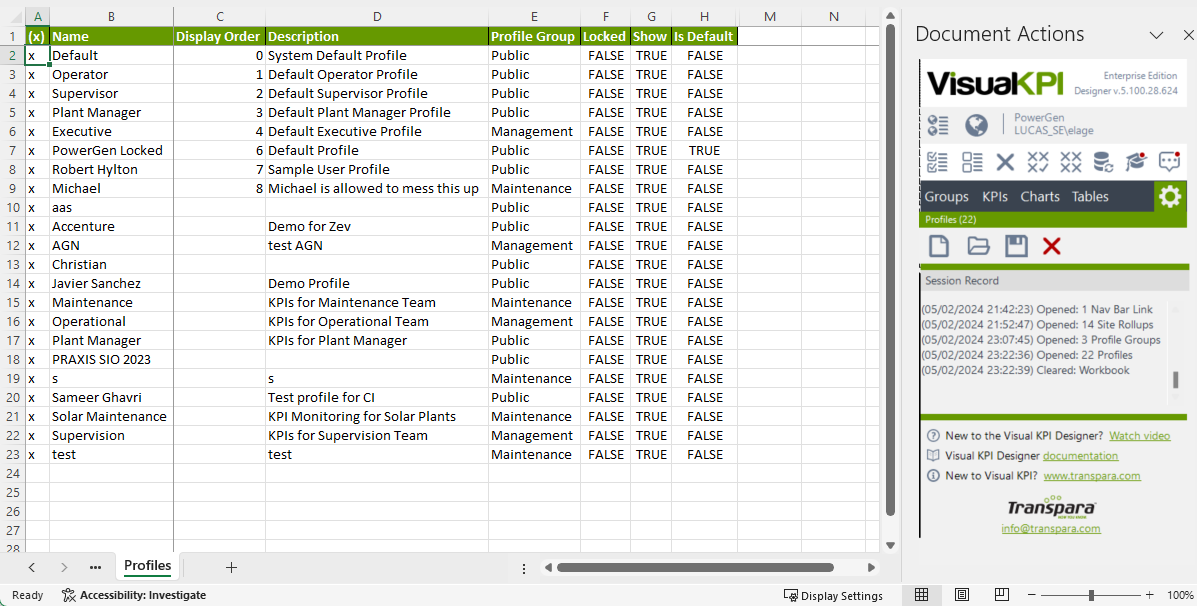This screenshot has width=1197, height=606.
Task: Click the new blank document icon
Action: [x=939, y=246]
